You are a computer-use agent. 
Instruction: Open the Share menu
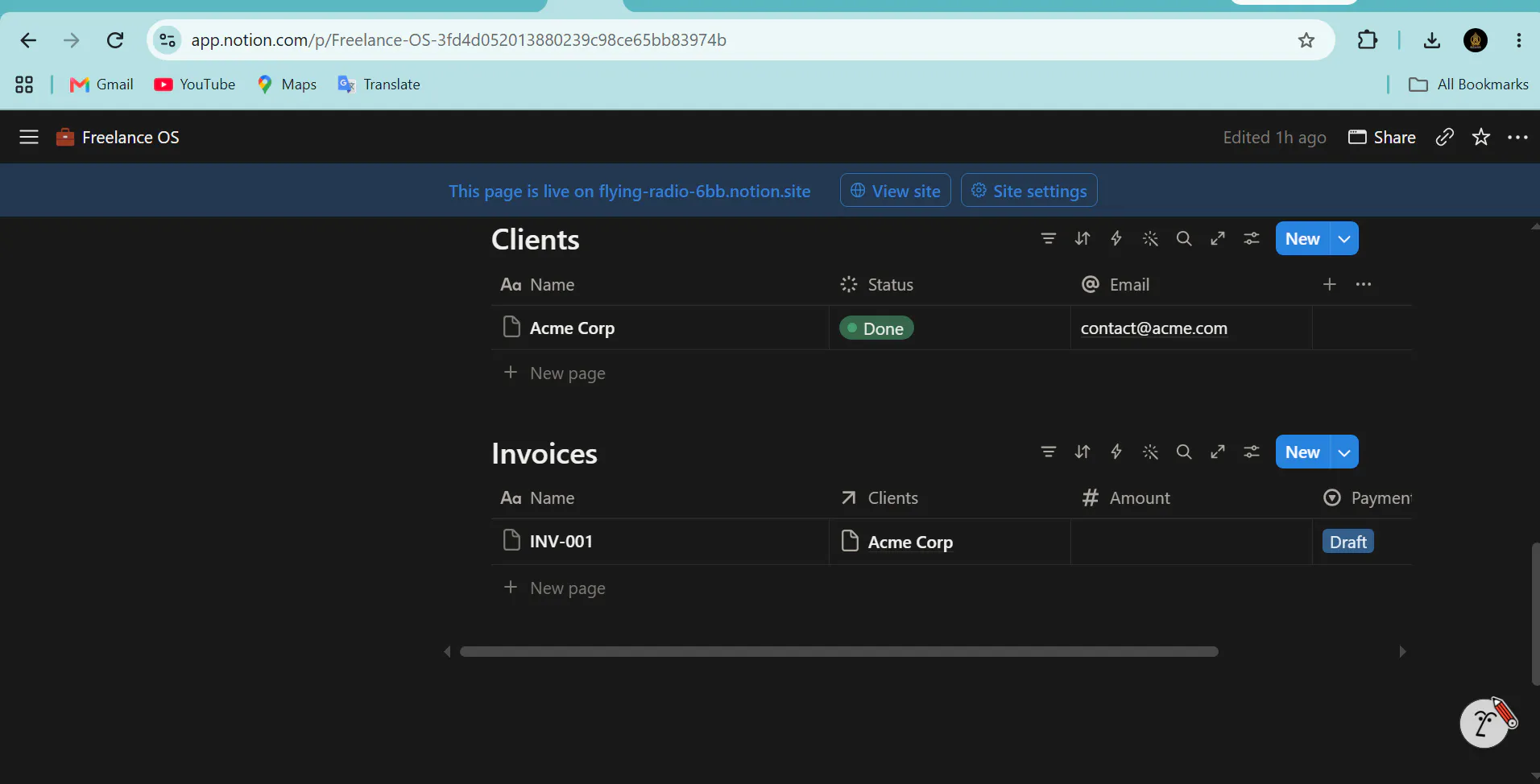pos(1382,137)
